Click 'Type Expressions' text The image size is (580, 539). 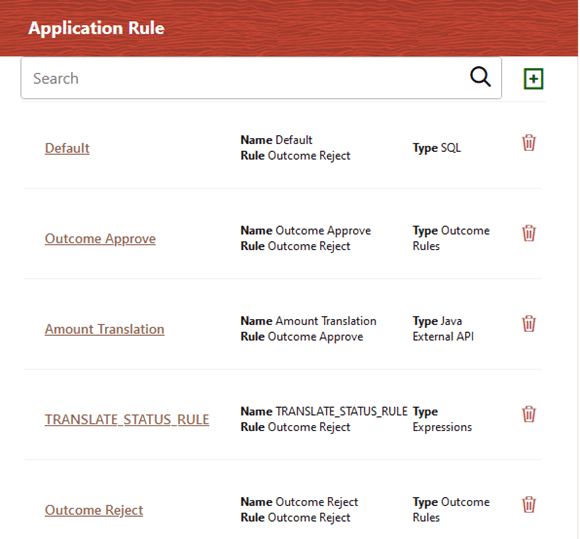[x=442, y=419]
